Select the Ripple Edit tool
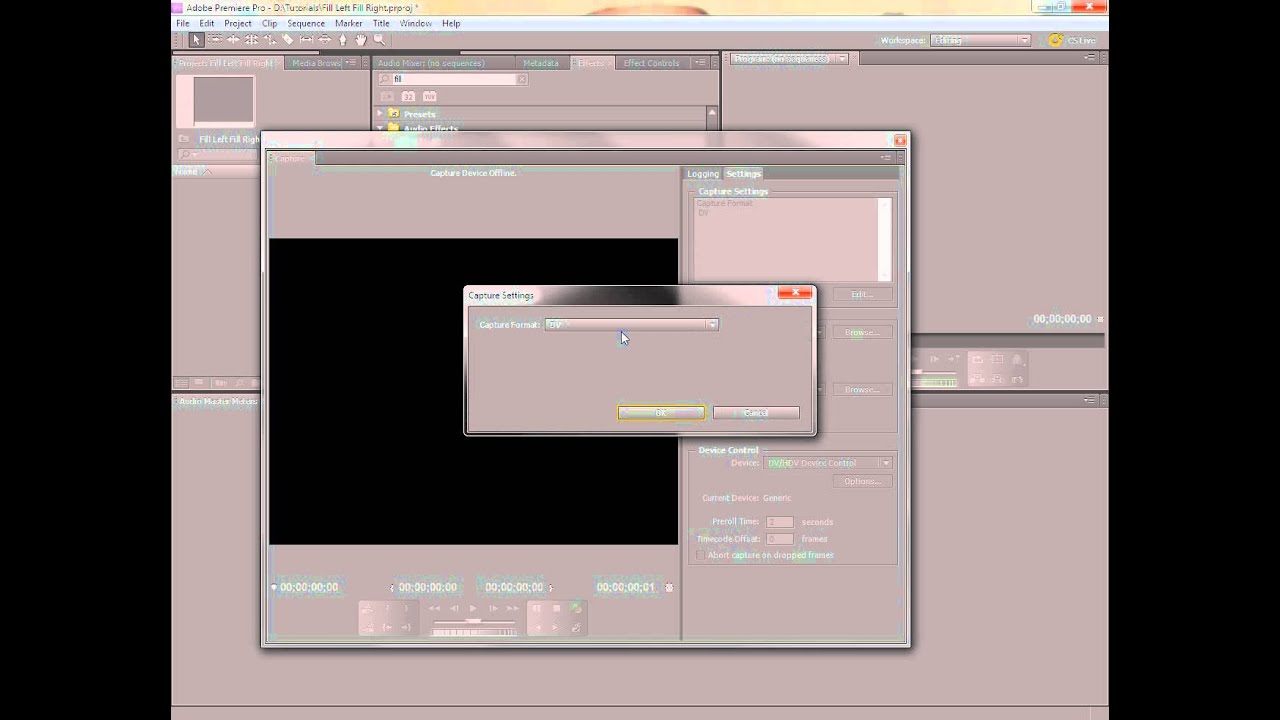 pos(233,40)
